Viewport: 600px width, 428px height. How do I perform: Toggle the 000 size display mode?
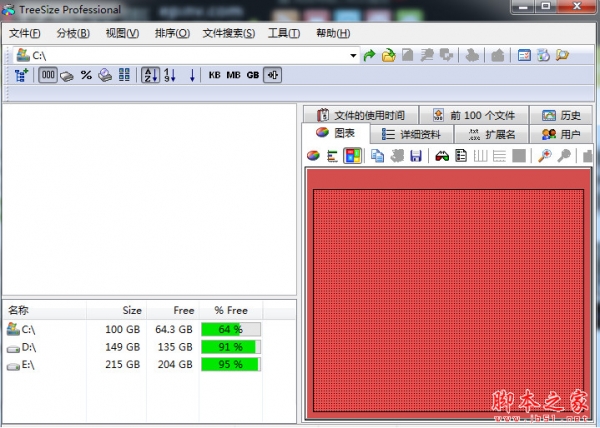[x=48, y=75]
